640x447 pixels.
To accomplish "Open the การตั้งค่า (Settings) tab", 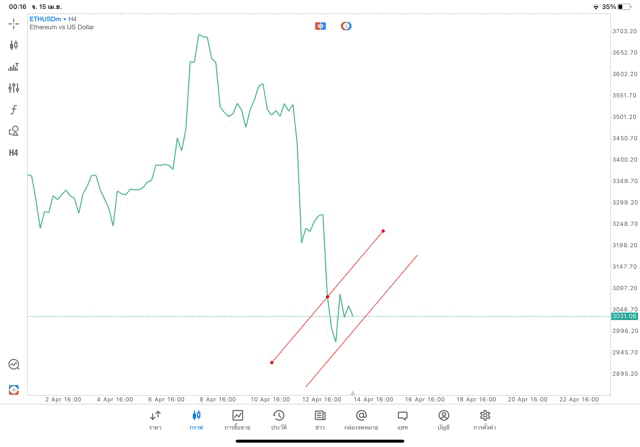I will tap(485, 420).
